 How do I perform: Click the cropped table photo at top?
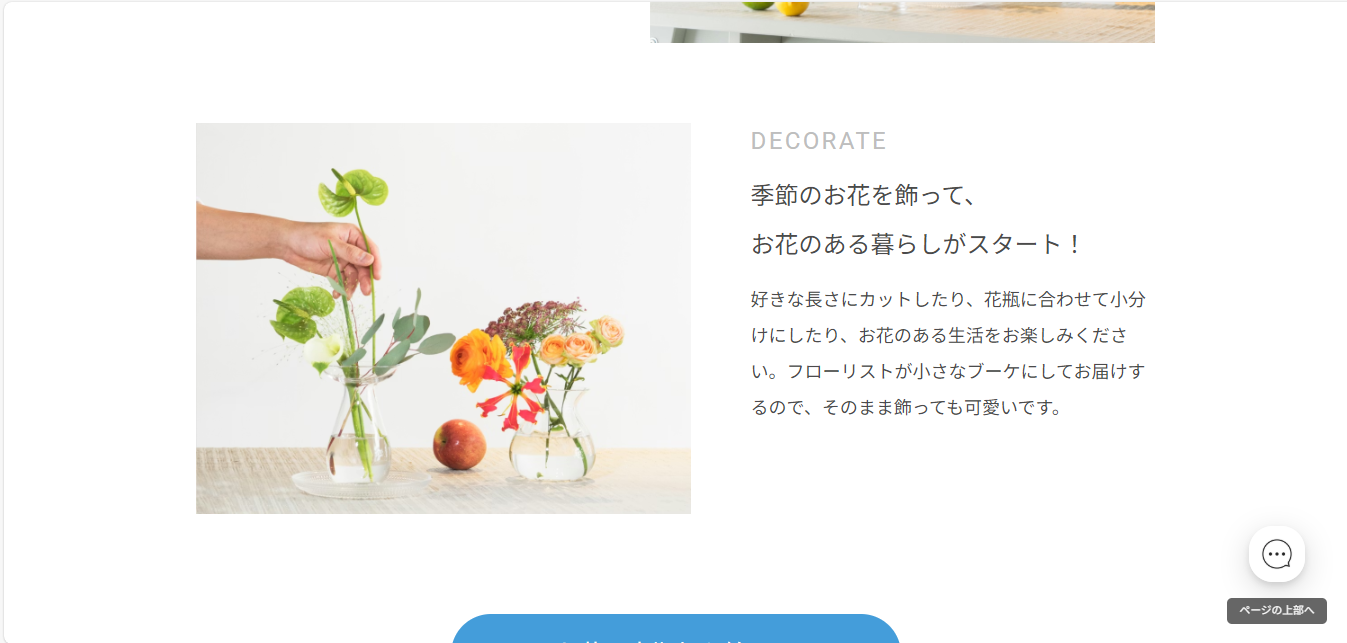coord(902,21)
